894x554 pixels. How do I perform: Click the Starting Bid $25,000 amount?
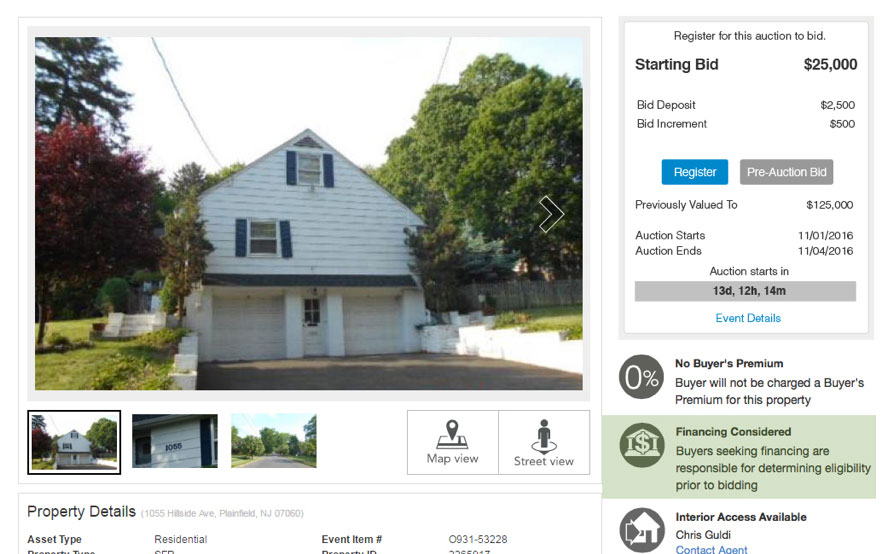[x=830, y=64]
